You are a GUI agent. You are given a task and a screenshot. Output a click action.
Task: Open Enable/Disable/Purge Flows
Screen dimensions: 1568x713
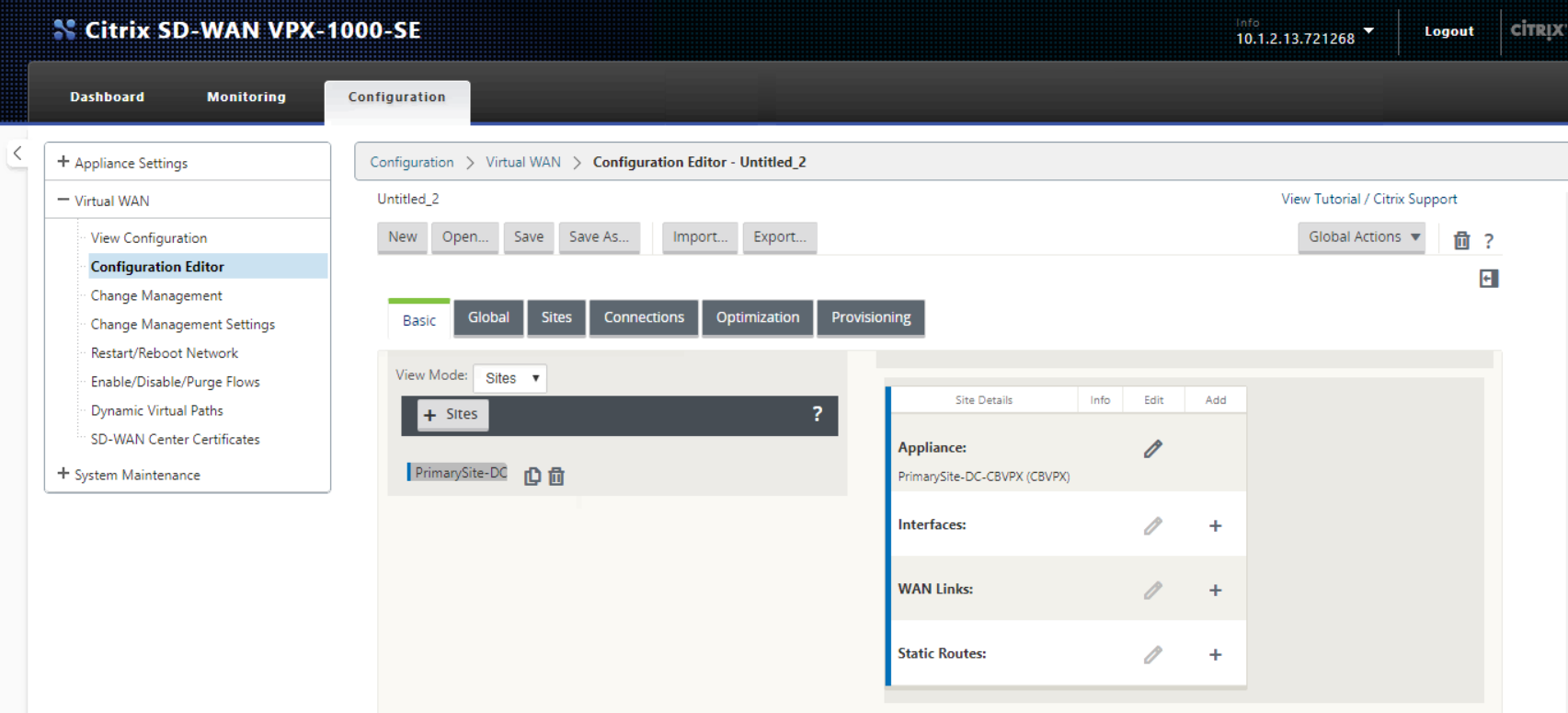coord(176,382)
